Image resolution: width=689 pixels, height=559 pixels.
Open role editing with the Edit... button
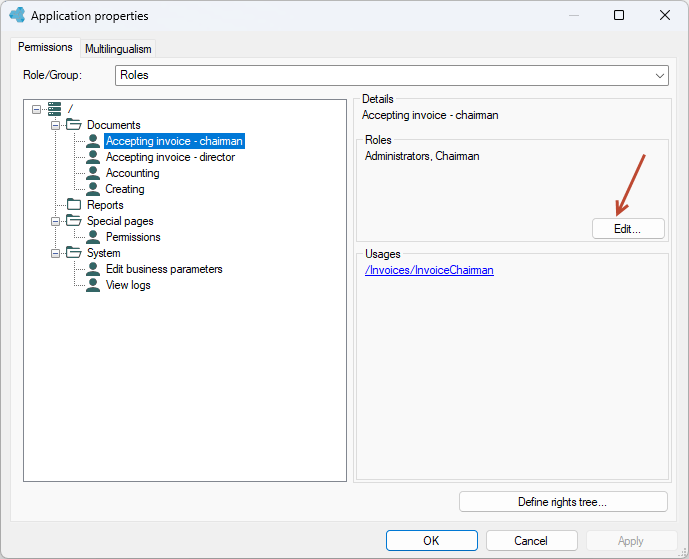click(x=628, y=229)
